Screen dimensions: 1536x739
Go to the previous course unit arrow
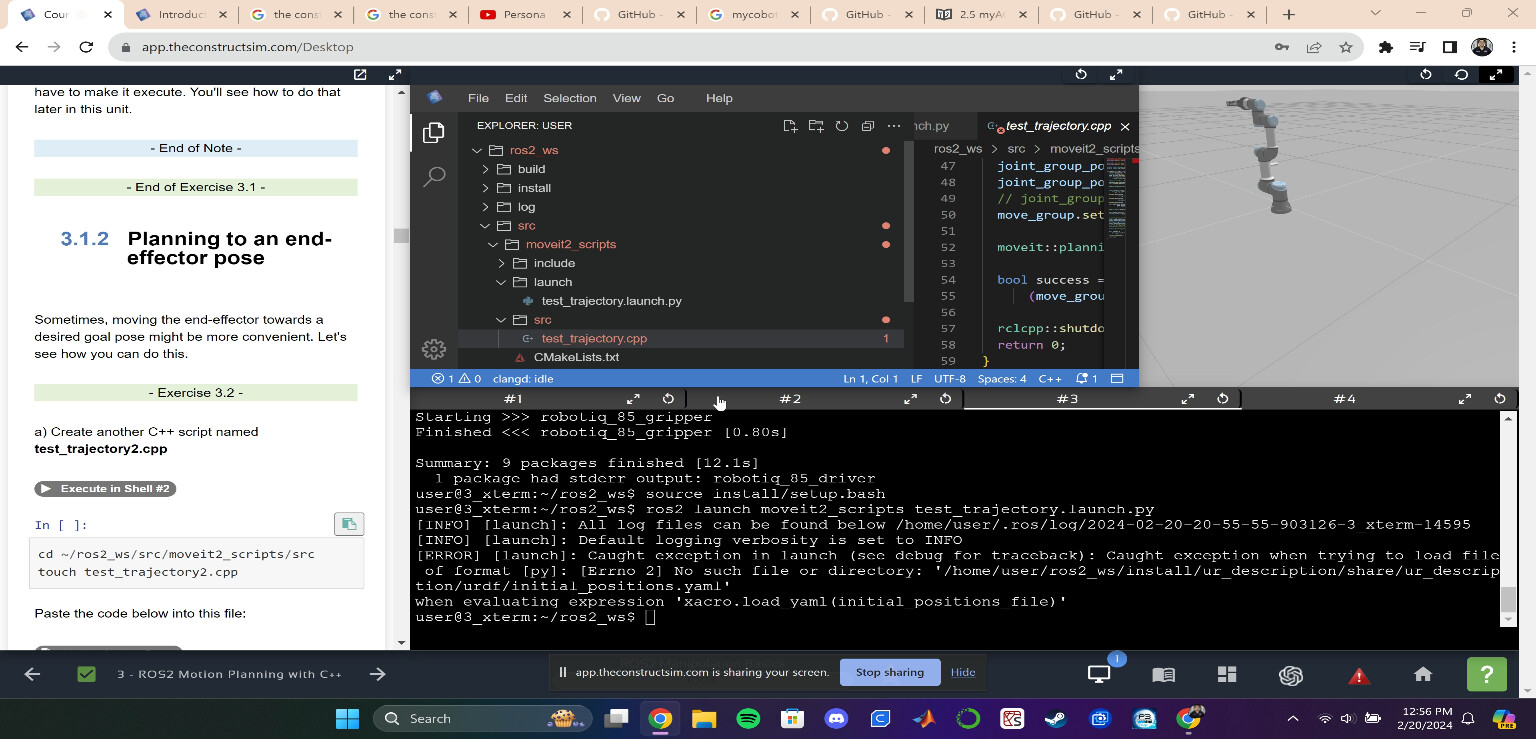coord(32,674)
